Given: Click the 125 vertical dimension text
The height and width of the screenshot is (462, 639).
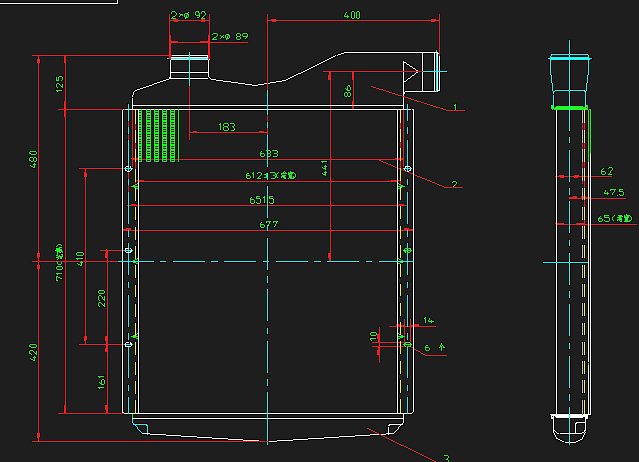Looking at the screenshot, I should pos(59,82).
